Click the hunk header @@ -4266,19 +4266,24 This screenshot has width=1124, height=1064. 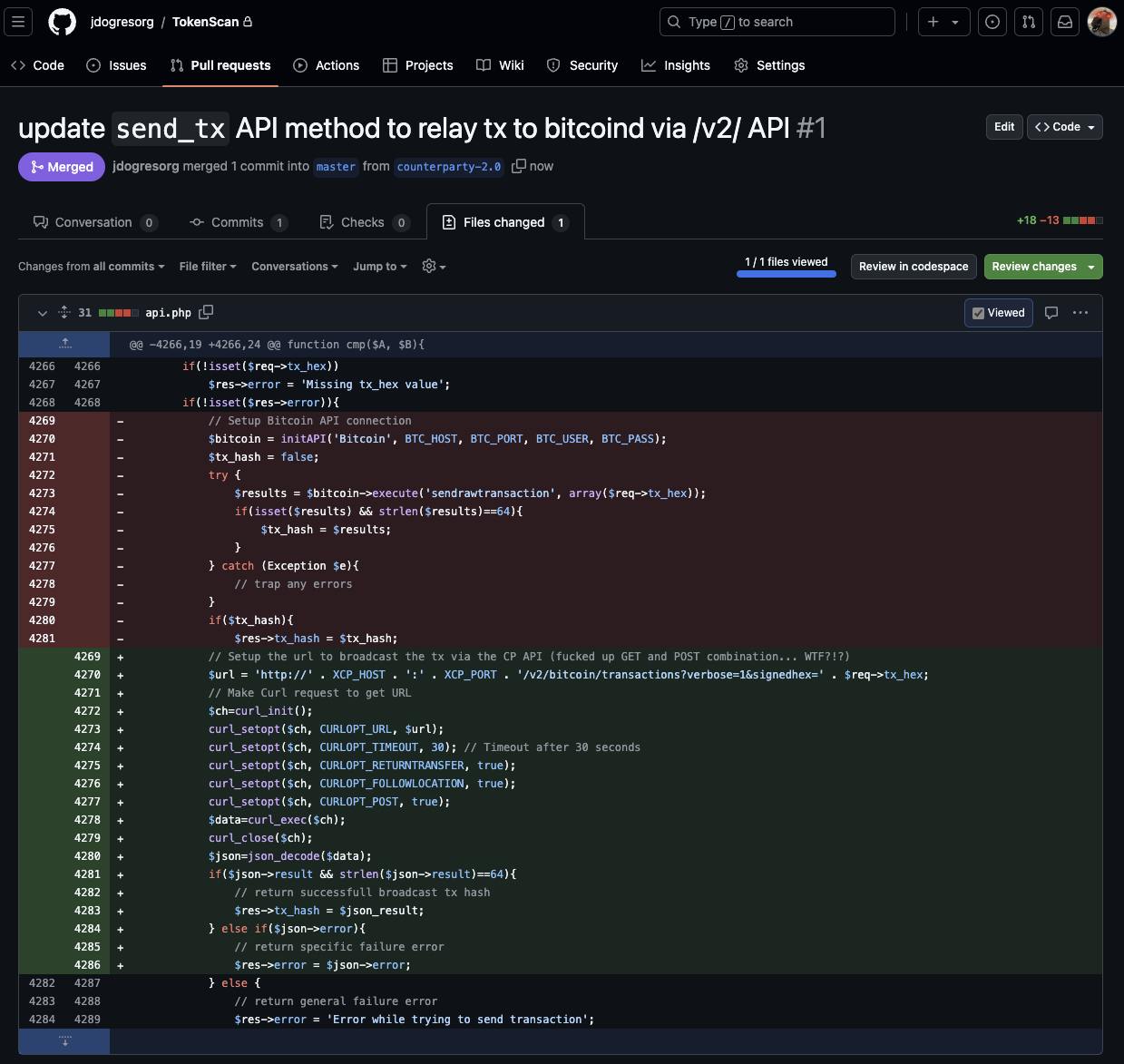pyautogui.click(x=277, y=345)
